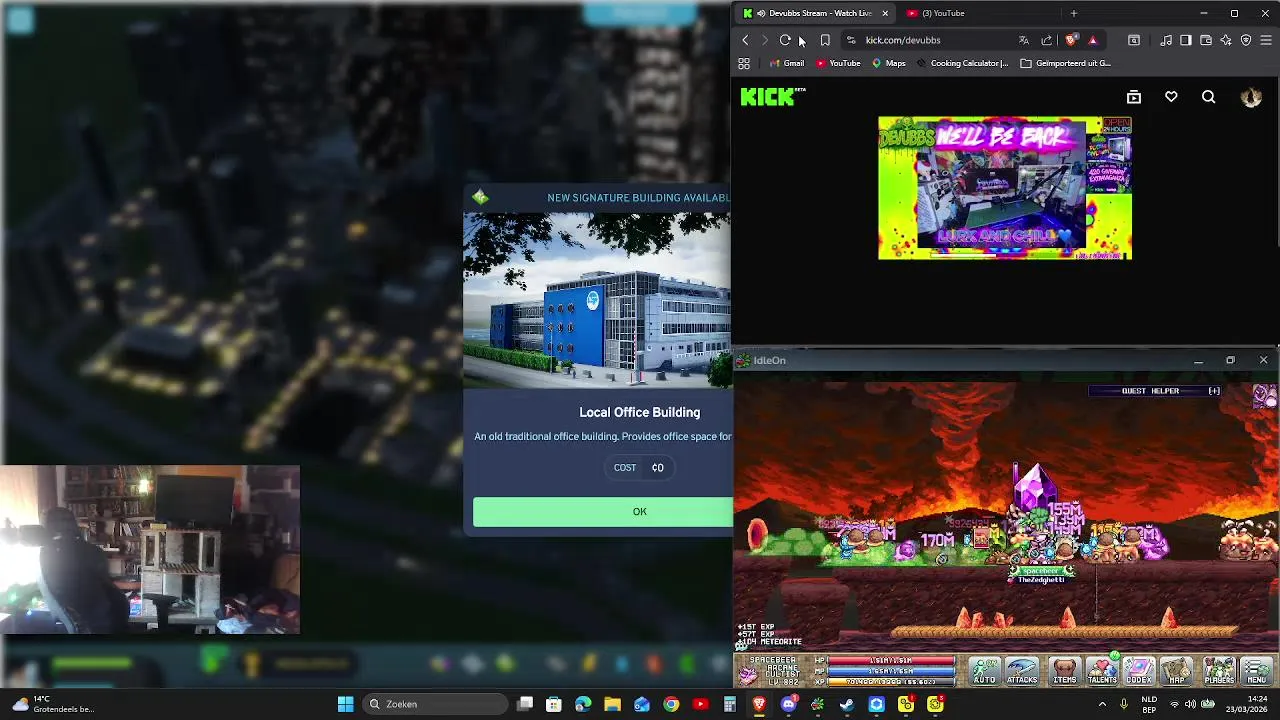
Task: Open PLAYERS in IdleOn
Action: tap(1219, 671)
